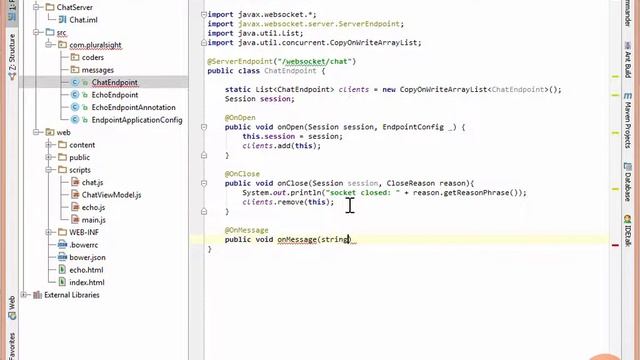Click the EchoEndpointAnnotation class icon
This screenshot has height=360, width=640.
[x=75, y=107]
